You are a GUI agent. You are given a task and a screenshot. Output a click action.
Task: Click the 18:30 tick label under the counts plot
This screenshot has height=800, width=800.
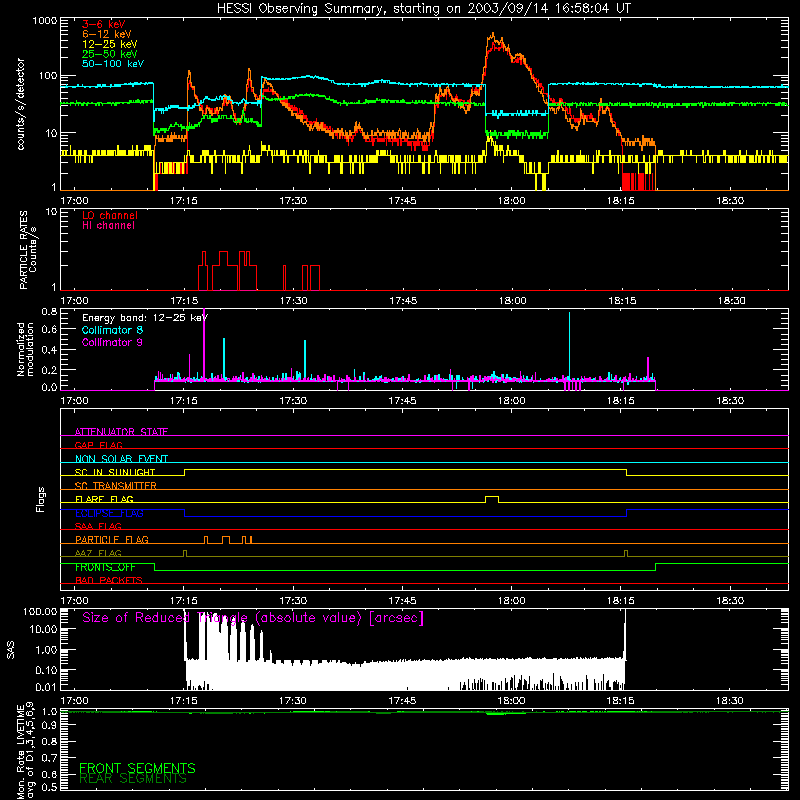pos(730,201)
